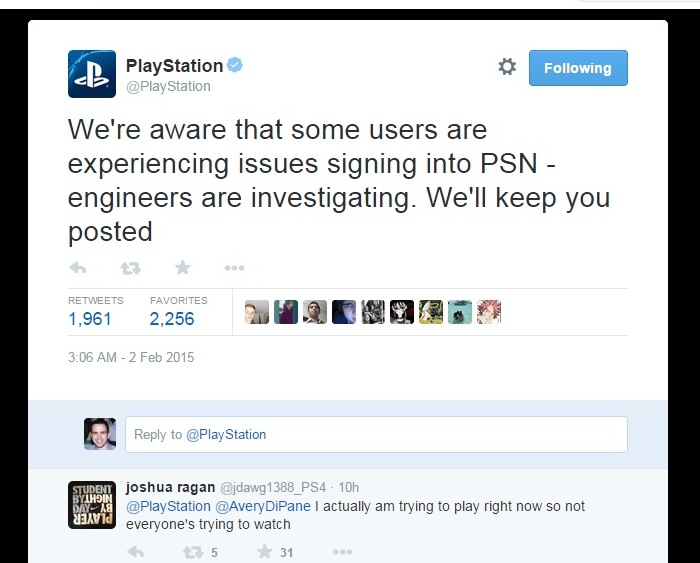Reply to joshua ragan's comment
700x563 pixels.
(136, 552)
